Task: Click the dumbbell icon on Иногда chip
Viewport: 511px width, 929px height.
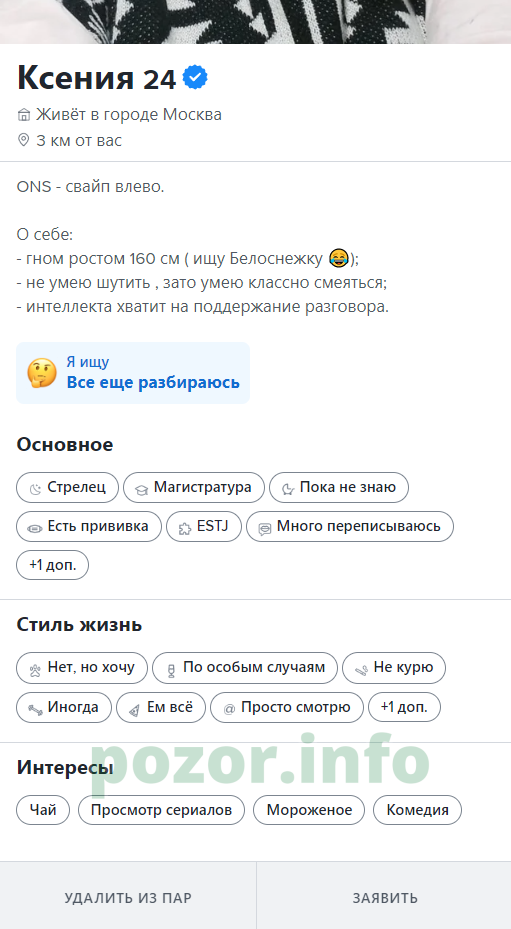Action: coord(36,709)
